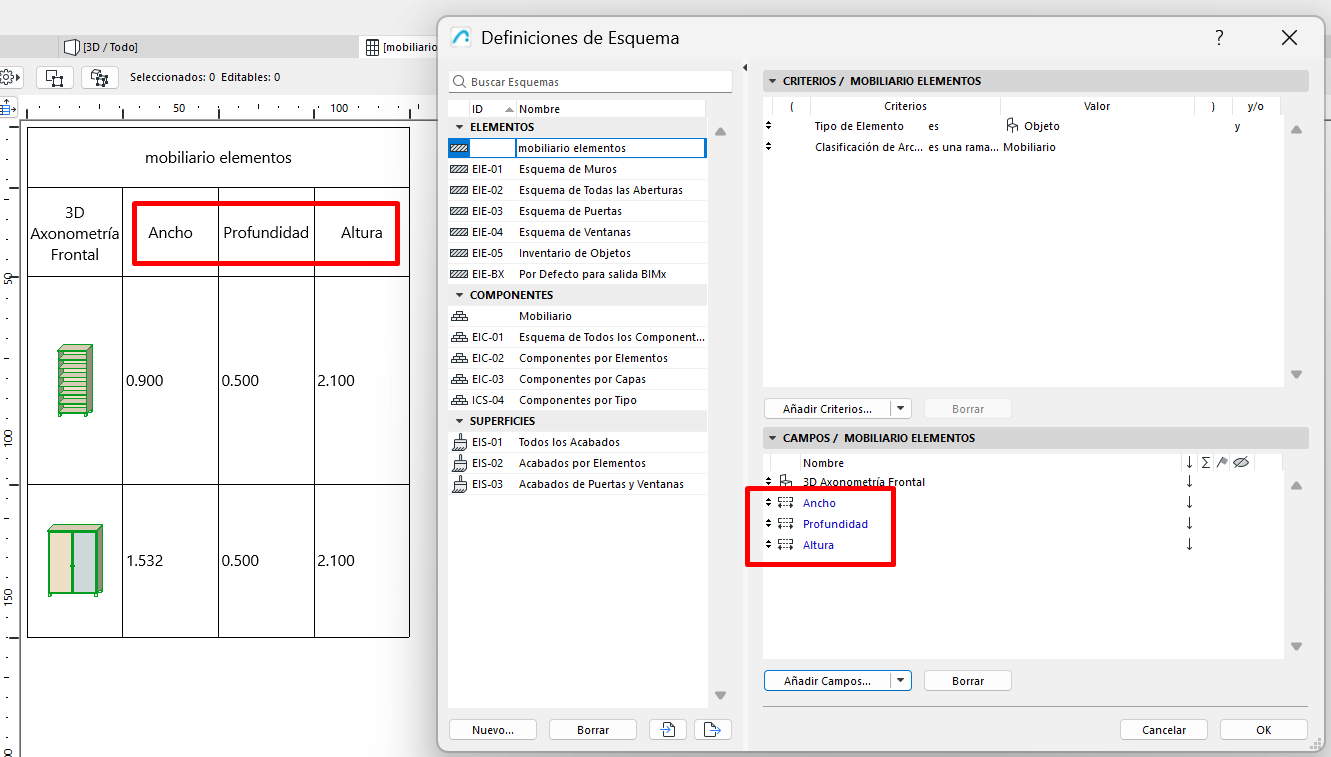The width and height of the screenshot is (1331, 757).
Task: Open the Añadir Criterios dropdown arrow
Action: tap(901, 409)
